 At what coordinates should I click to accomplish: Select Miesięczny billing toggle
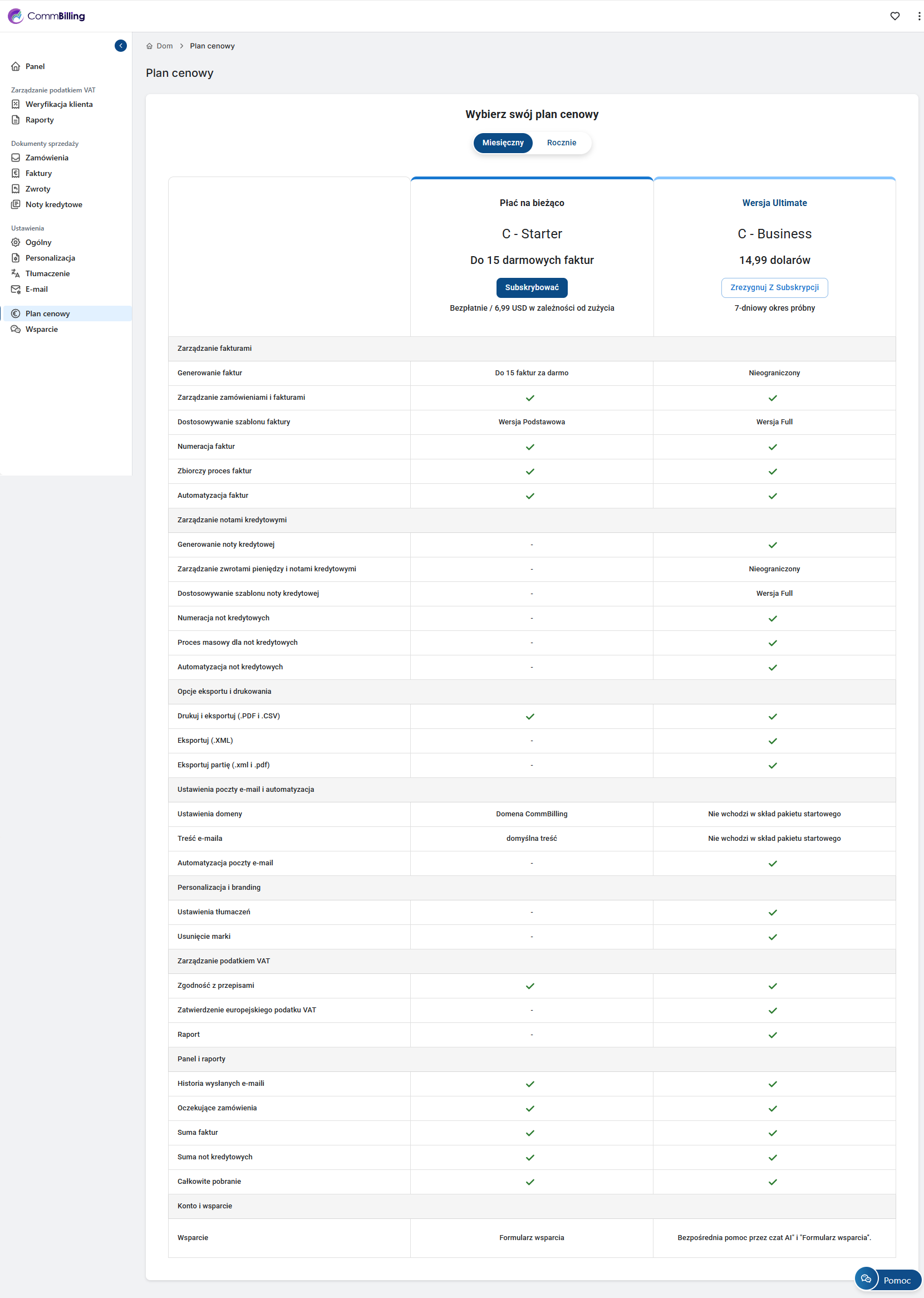[503, 143]
